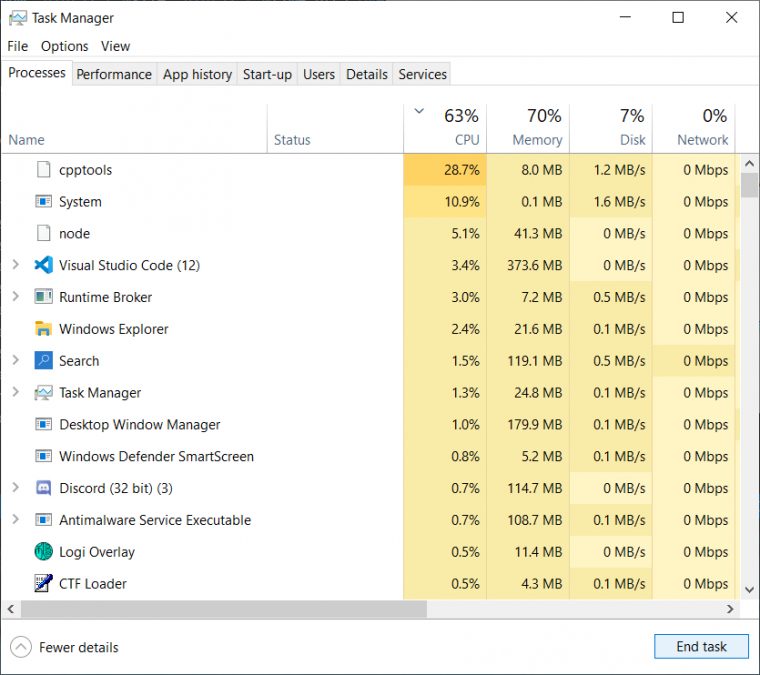This screenshot has width=760, height=675.
Task: Click the 373.6 MB memory value
Action: pyautogui.click(x=535, y=266)
